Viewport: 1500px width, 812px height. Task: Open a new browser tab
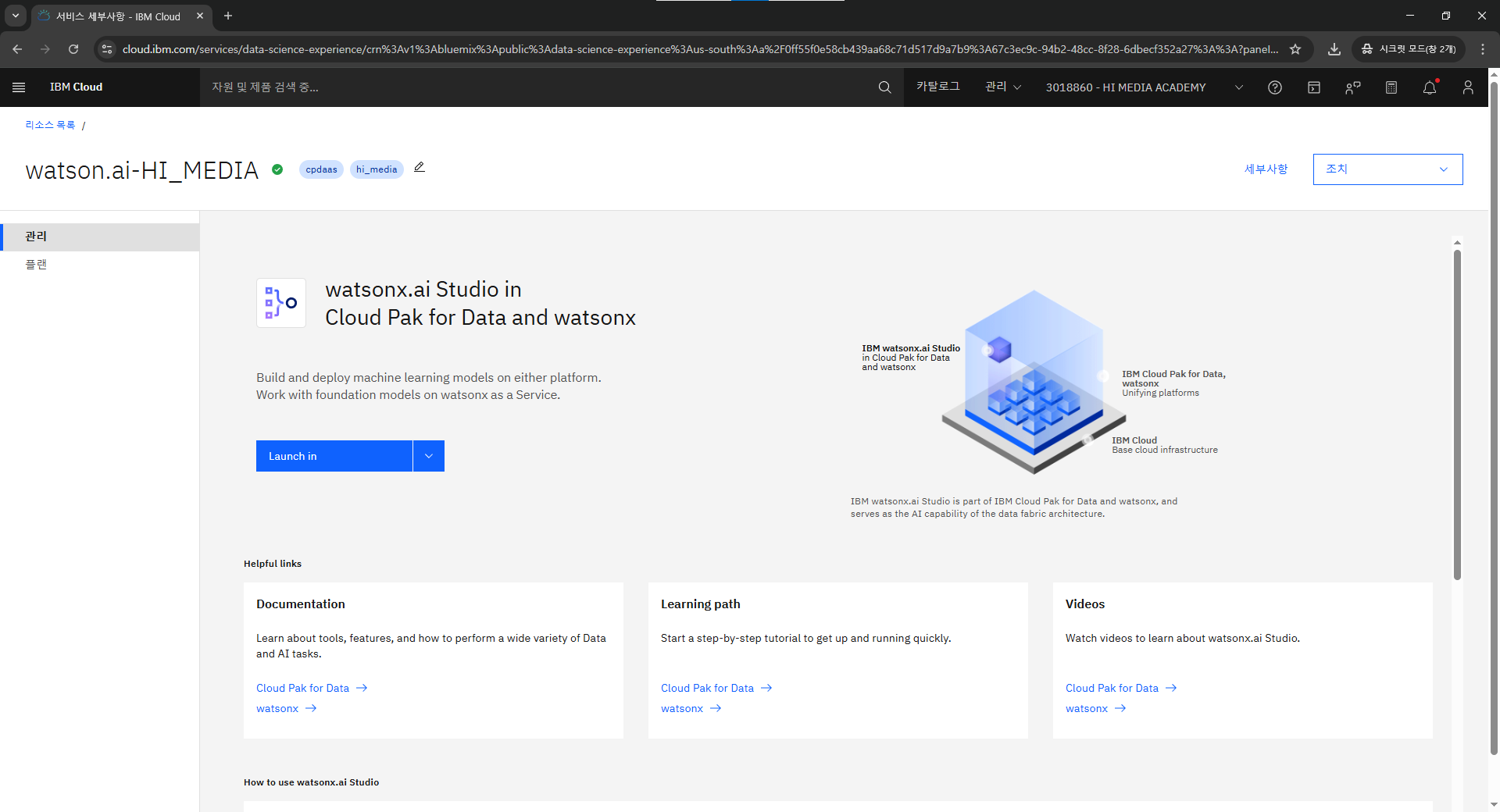pos(228,16)
